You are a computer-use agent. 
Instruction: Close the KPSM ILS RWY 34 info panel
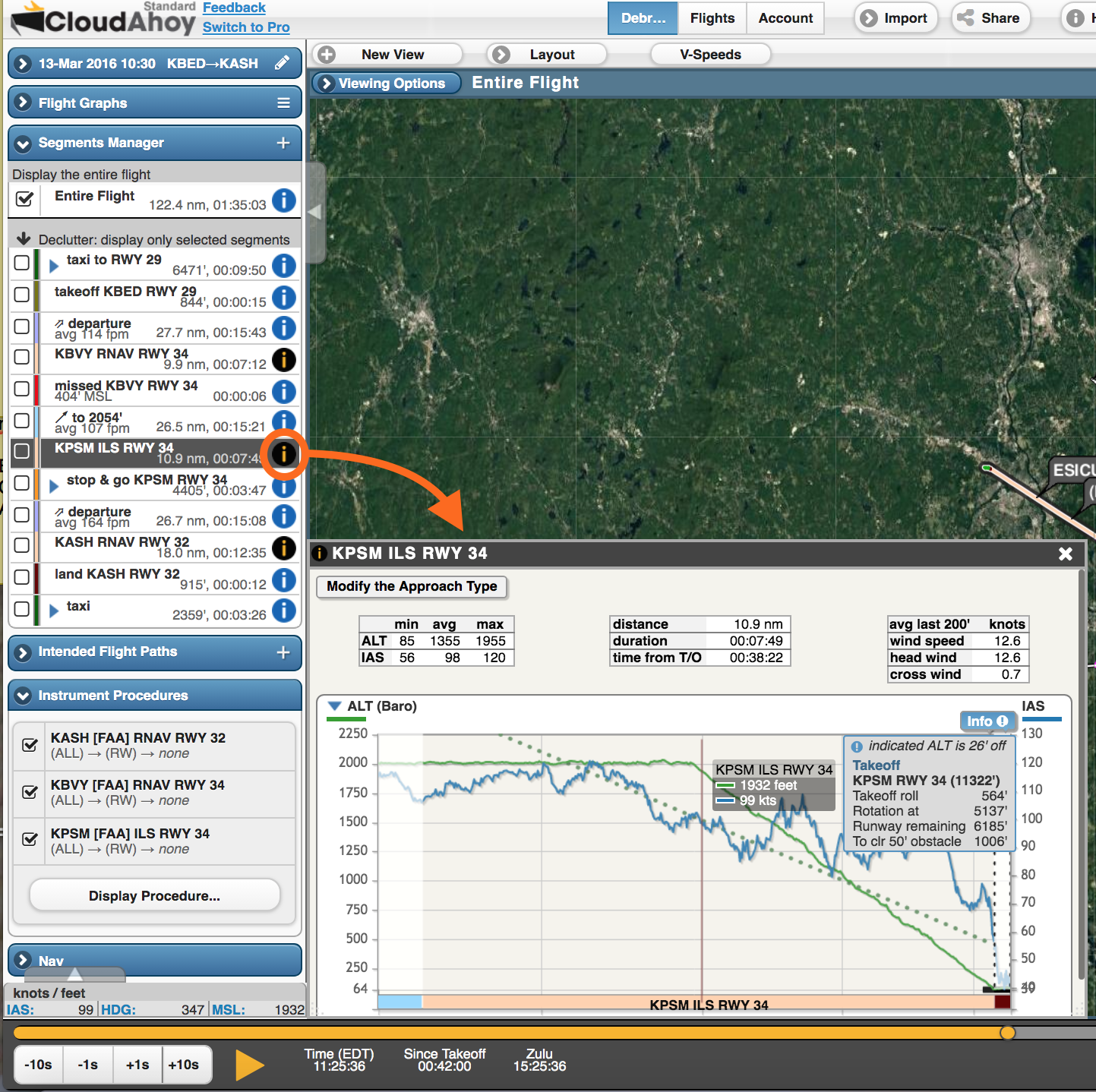1066,554
